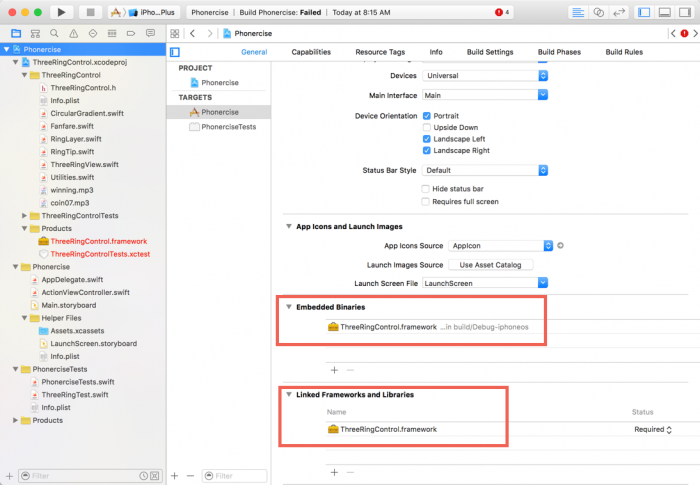This screenshot has height=485, width=700.
Task: Stop the running task
Action: click(x=90, y=12)
